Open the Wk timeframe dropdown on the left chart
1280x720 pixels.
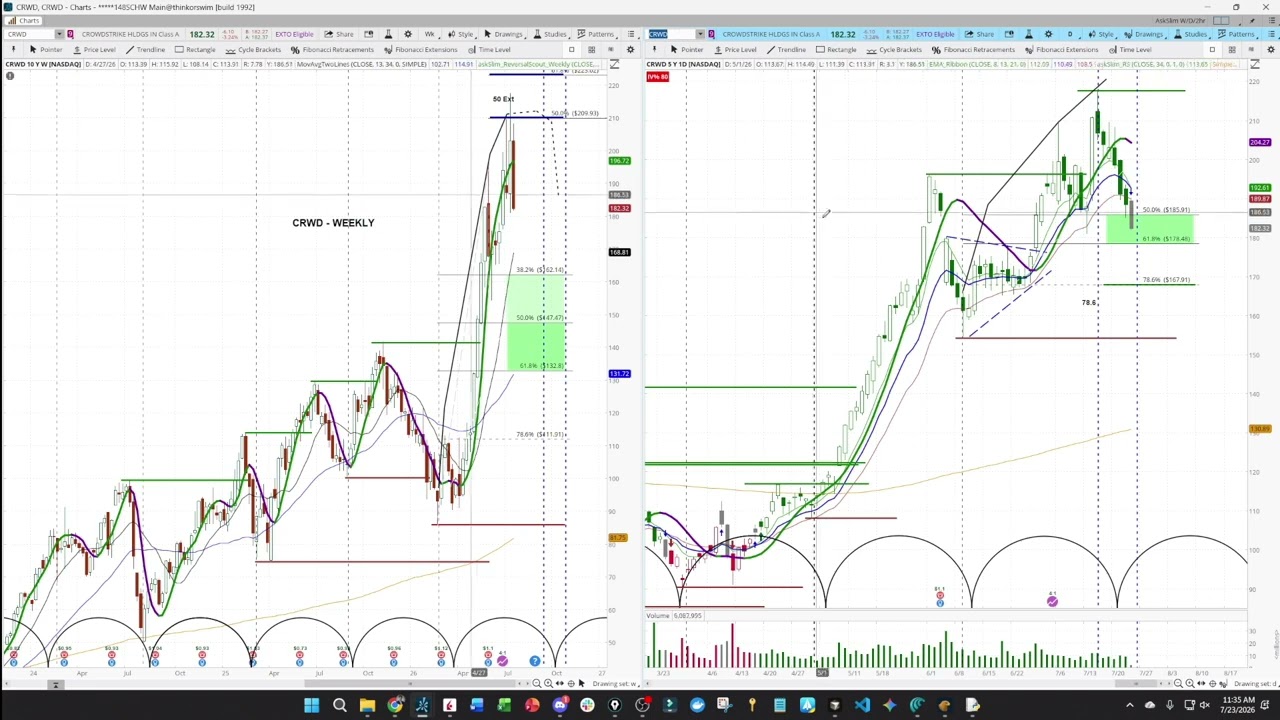431,34
